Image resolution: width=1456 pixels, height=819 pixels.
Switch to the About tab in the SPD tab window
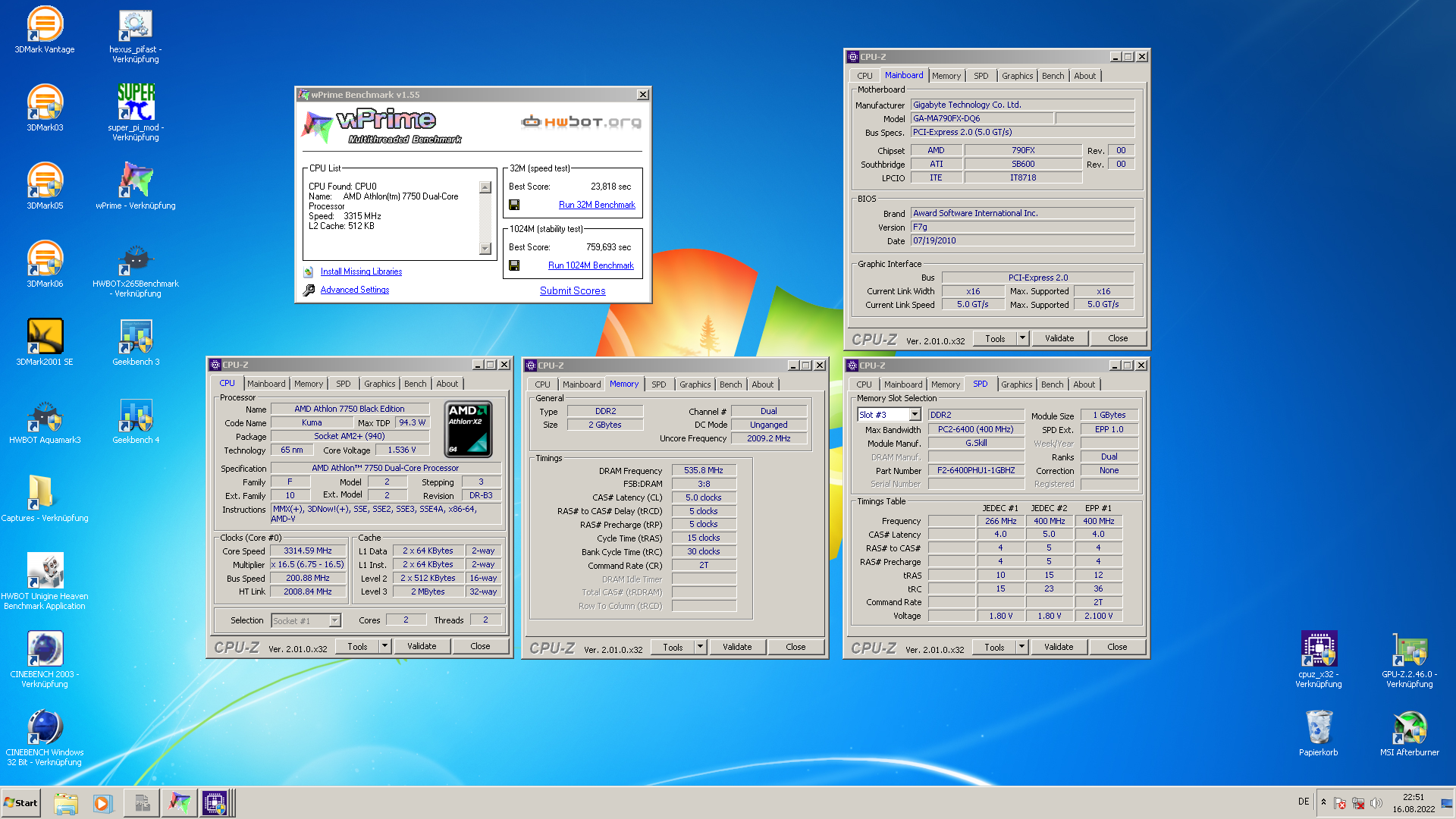1084,384
